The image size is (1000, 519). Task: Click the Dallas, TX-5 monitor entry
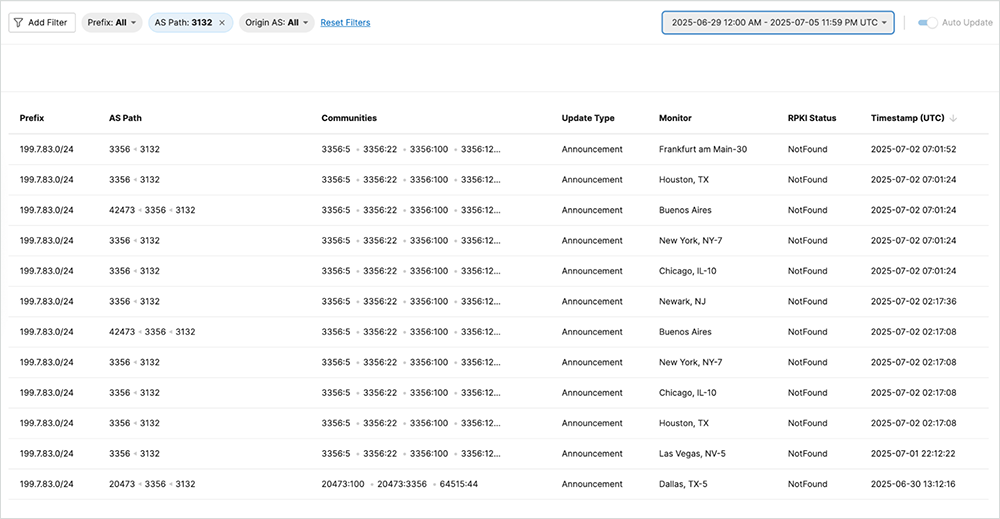point(683,484)
